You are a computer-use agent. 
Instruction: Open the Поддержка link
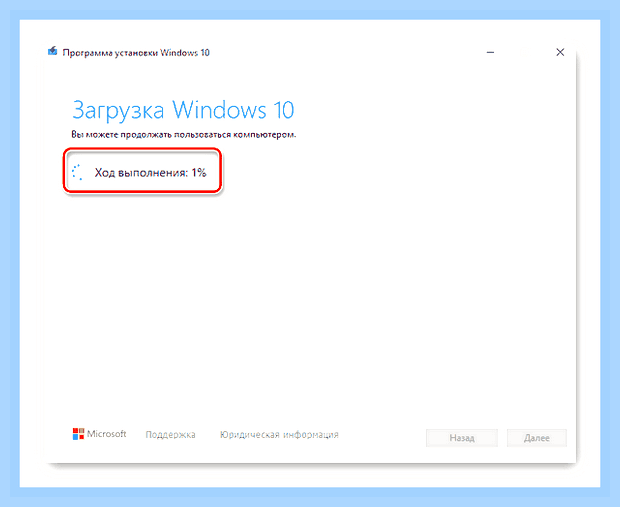(170, 435)
